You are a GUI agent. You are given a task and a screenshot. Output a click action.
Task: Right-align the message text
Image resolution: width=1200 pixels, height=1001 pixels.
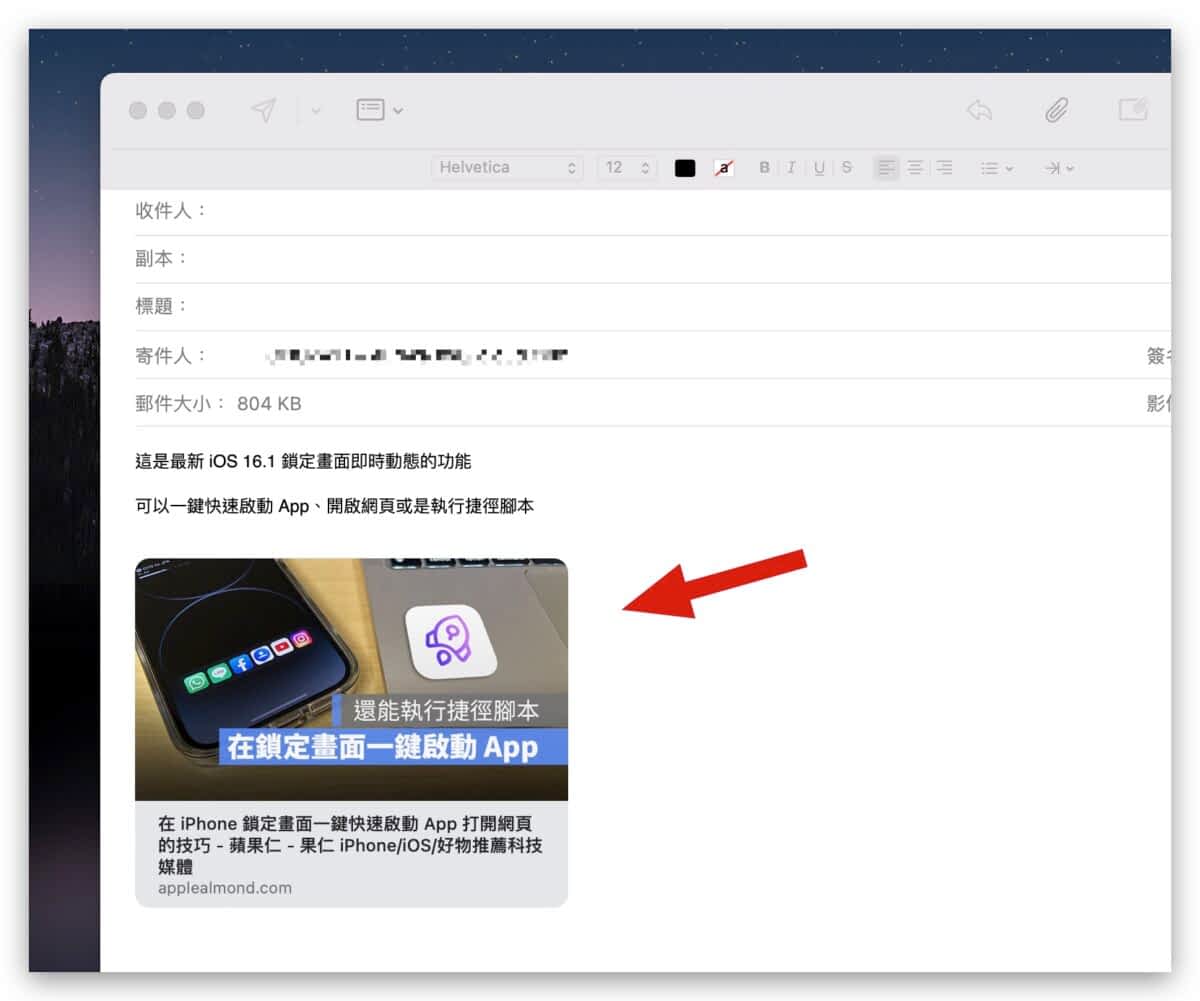(x=943, y=168)
